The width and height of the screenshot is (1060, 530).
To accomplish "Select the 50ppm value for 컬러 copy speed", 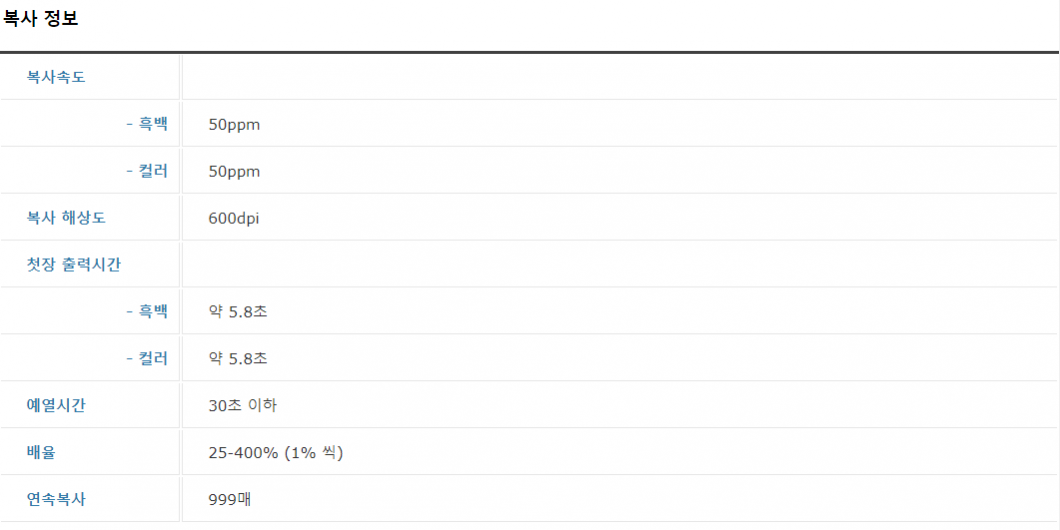I will 235,172.
